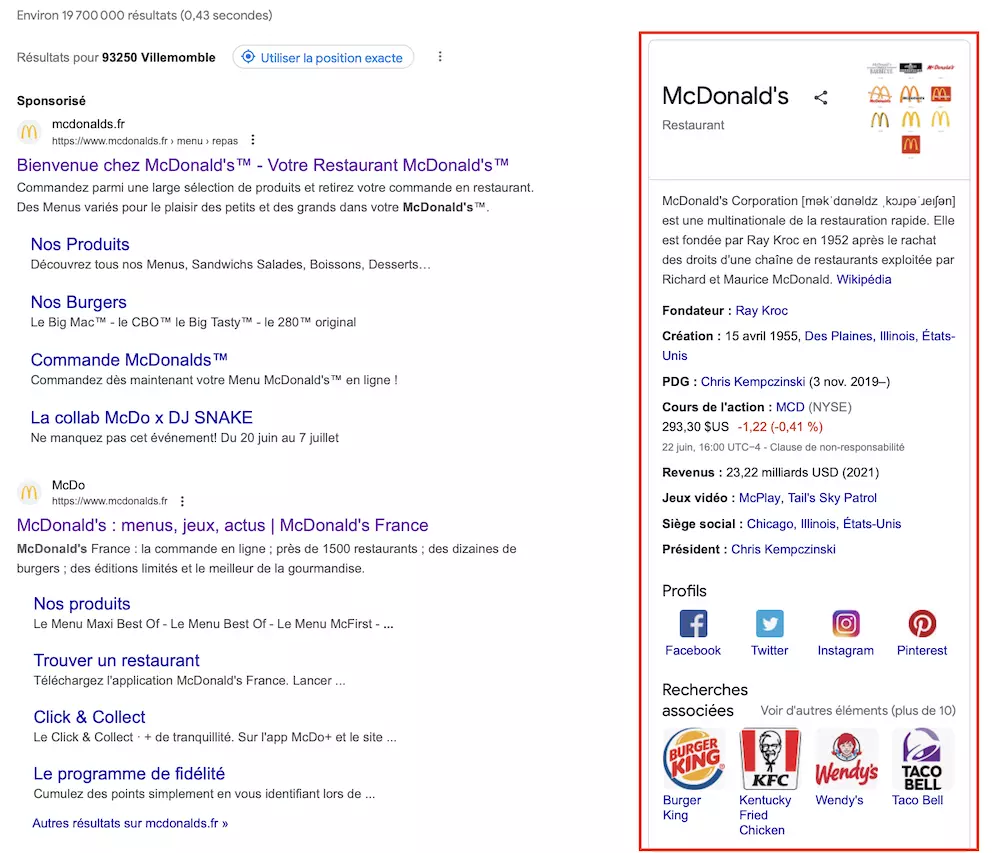Open menu beside Utiliser la position exacte

point(440,57)
